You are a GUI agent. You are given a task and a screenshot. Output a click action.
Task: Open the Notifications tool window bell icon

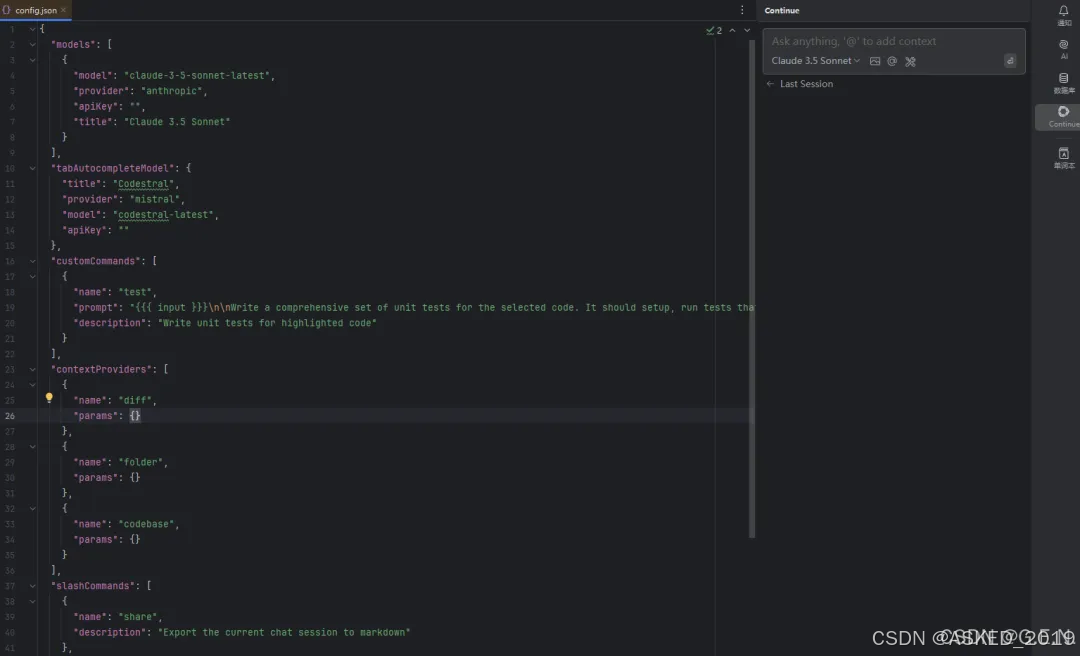[1063, 11]
